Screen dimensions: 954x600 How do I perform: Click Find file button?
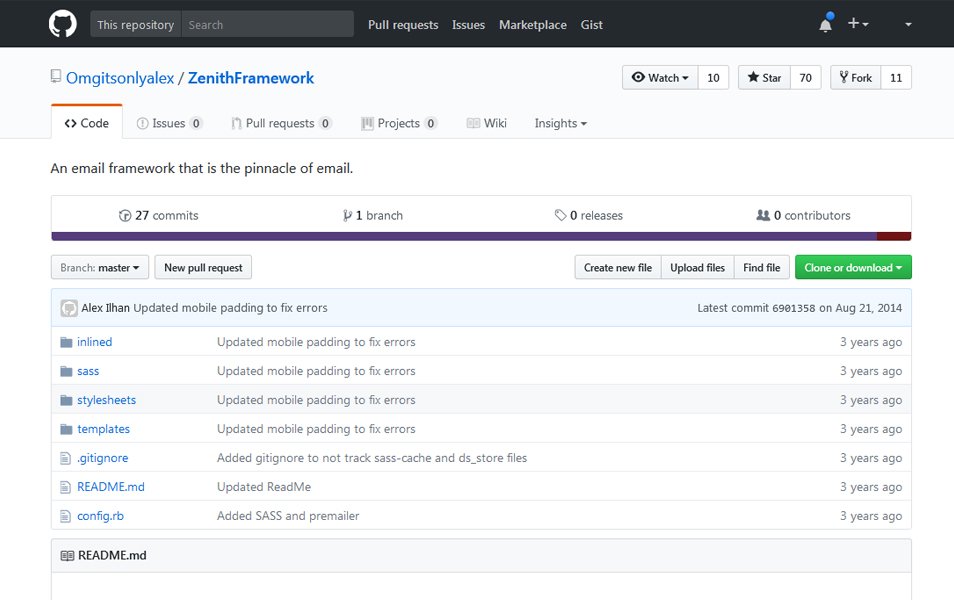coord(761,267)
